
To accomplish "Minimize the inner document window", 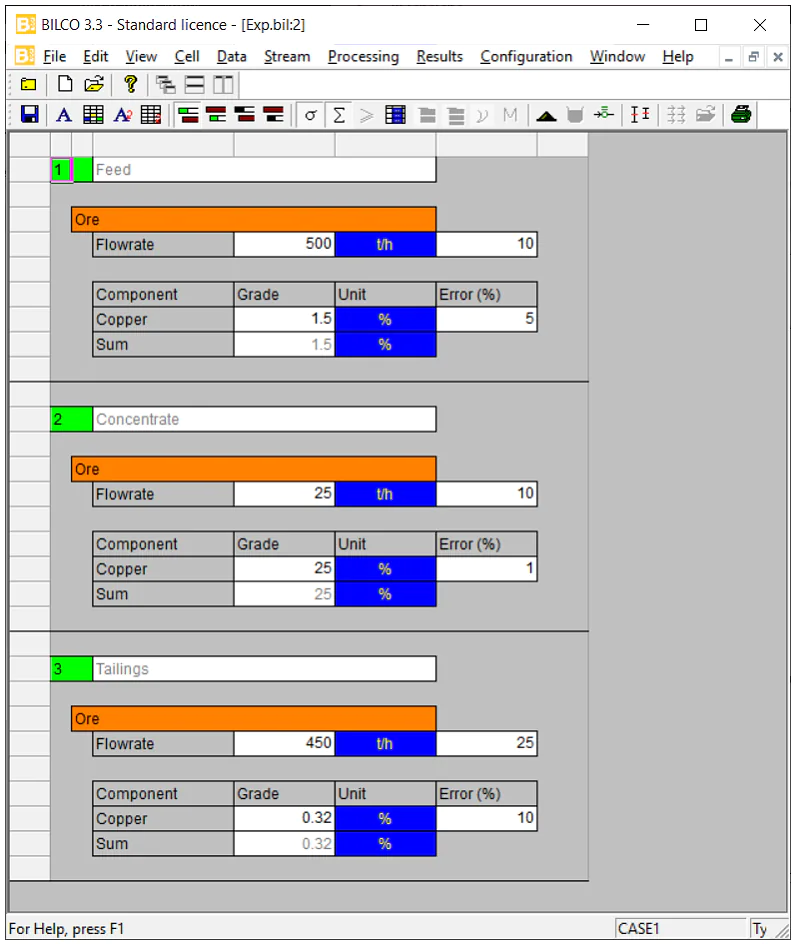I will click(729, 57).
